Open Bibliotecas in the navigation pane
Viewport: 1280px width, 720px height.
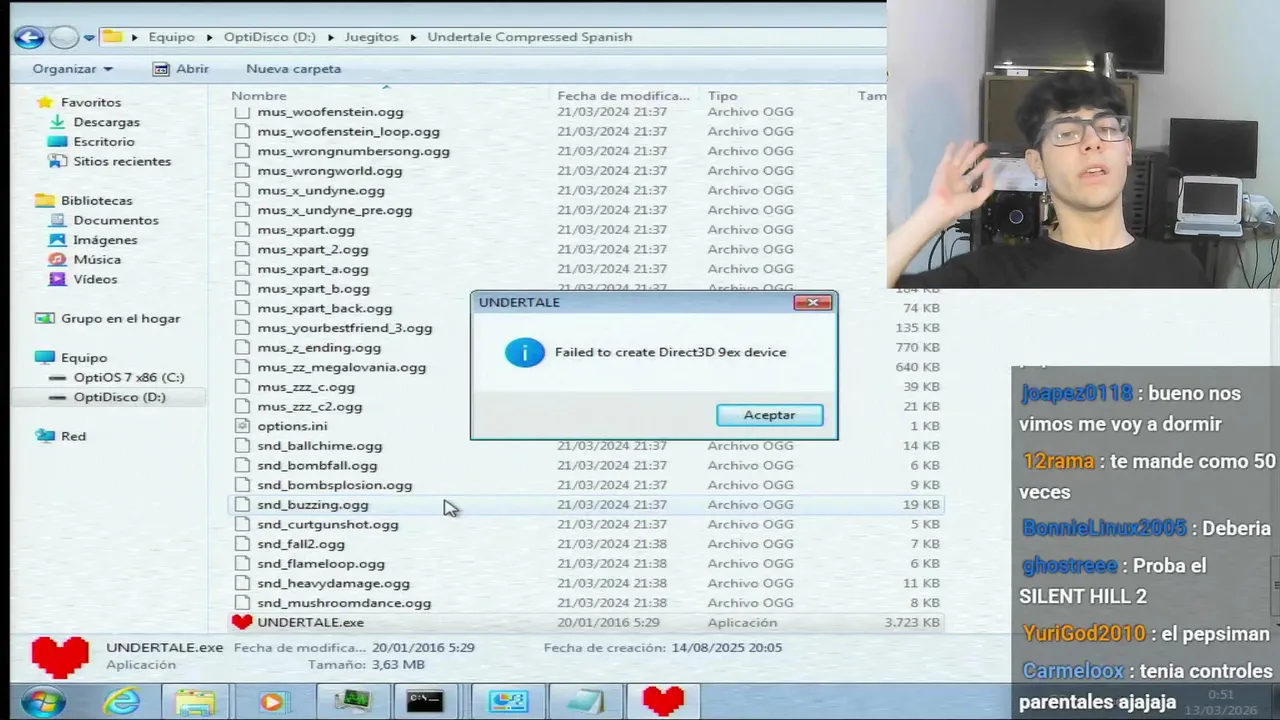[x=96, y=200]
